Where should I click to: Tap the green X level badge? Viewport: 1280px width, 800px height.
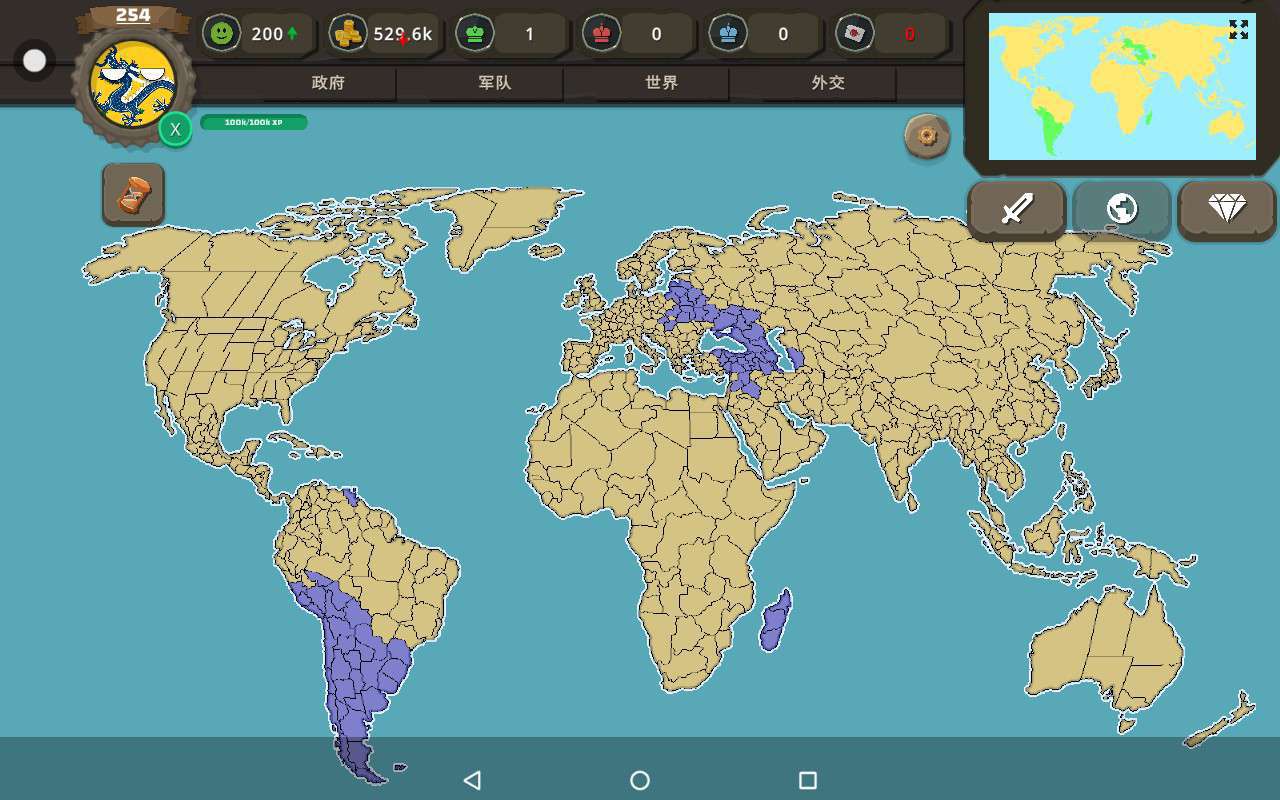pos(175,129)
